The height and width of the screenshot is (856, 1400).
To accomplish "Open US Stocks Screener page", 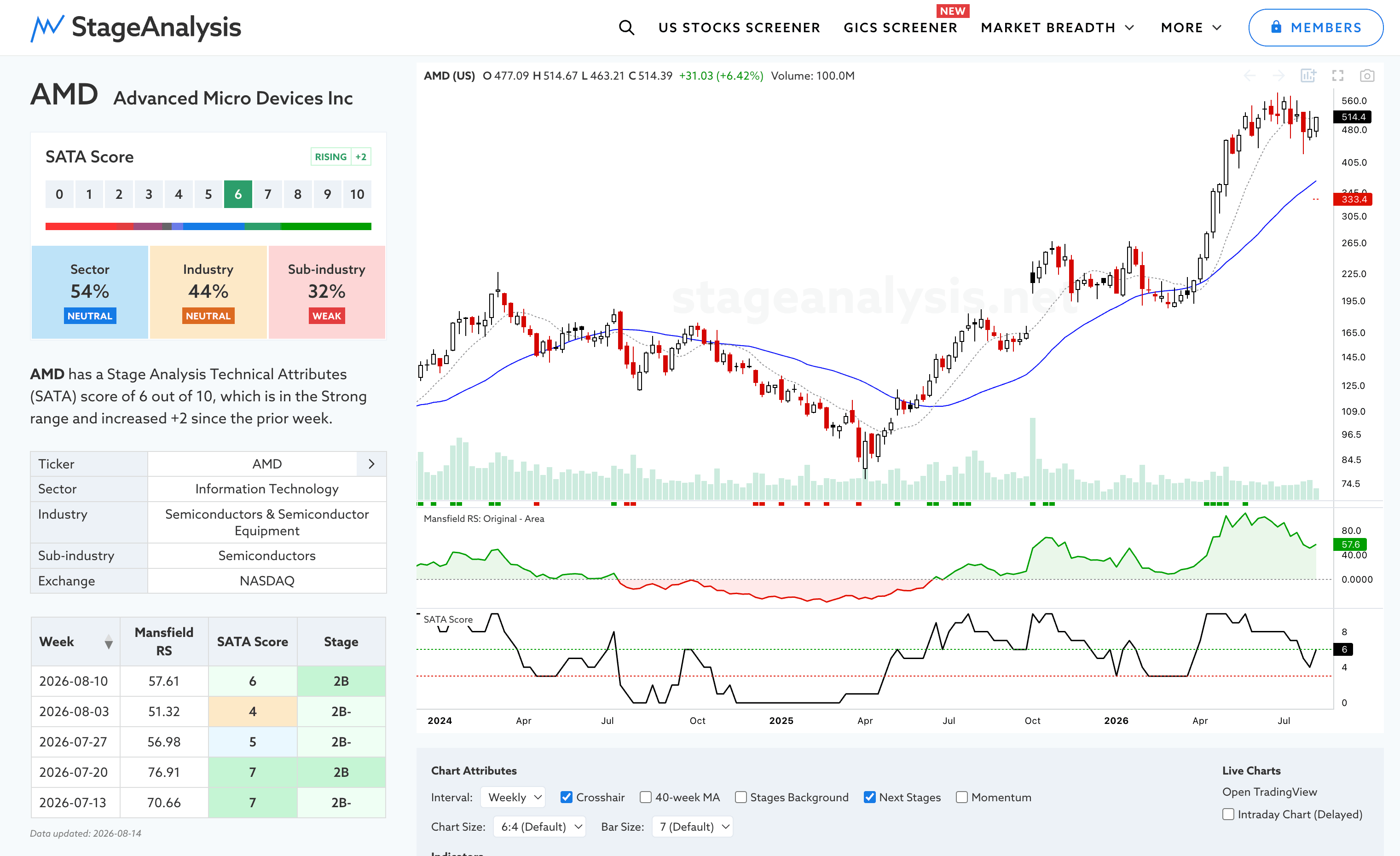I will [739, 27].
